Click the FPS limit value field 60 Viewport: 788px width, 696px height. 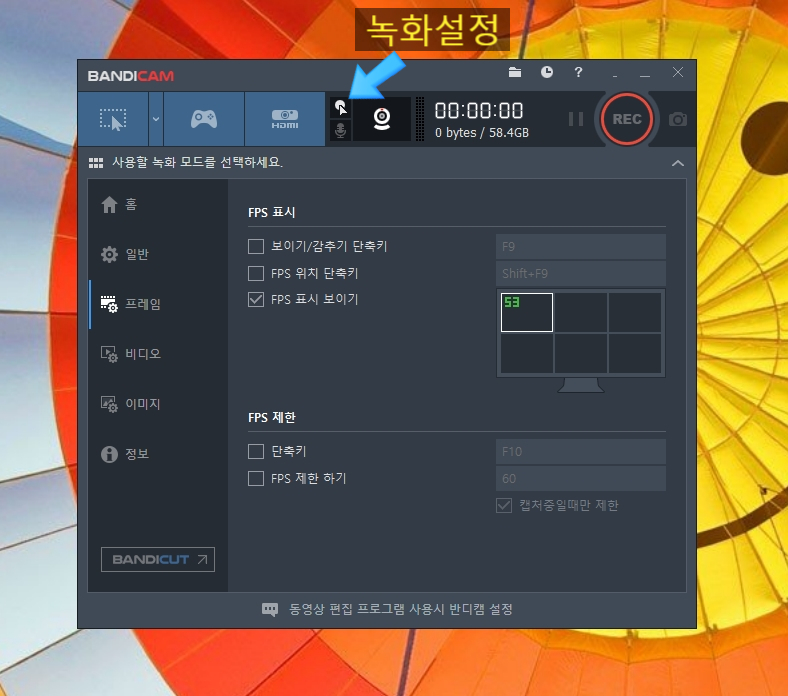(581, 478)
